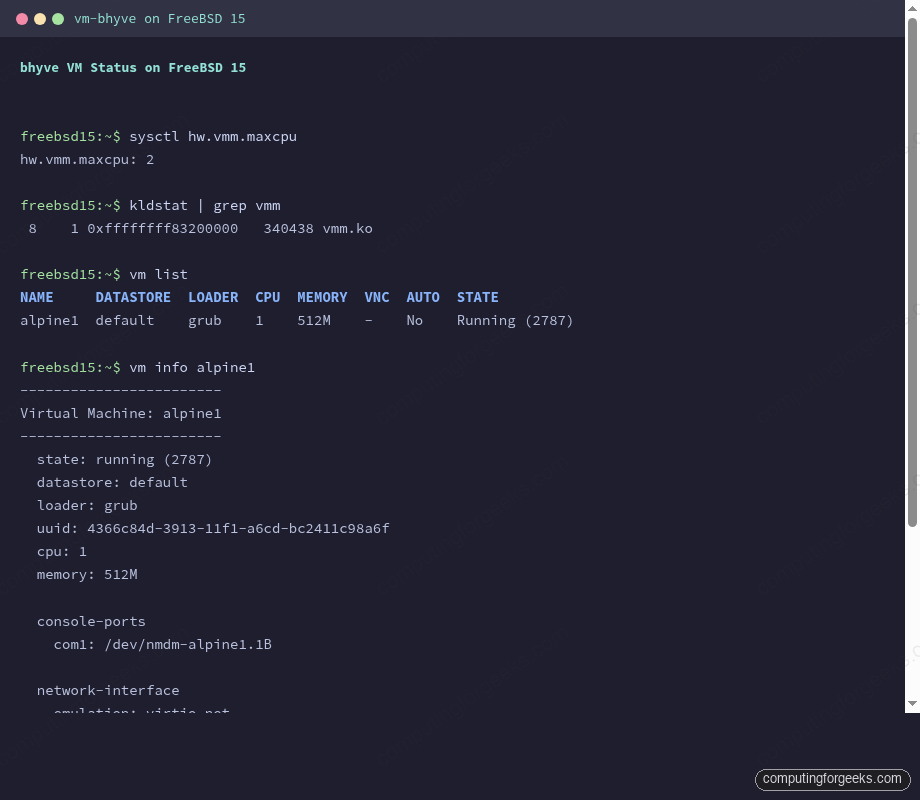Select the bhyve VM Status heading
This screenshot has height=800, width=920.
click(x=133, y=67)
